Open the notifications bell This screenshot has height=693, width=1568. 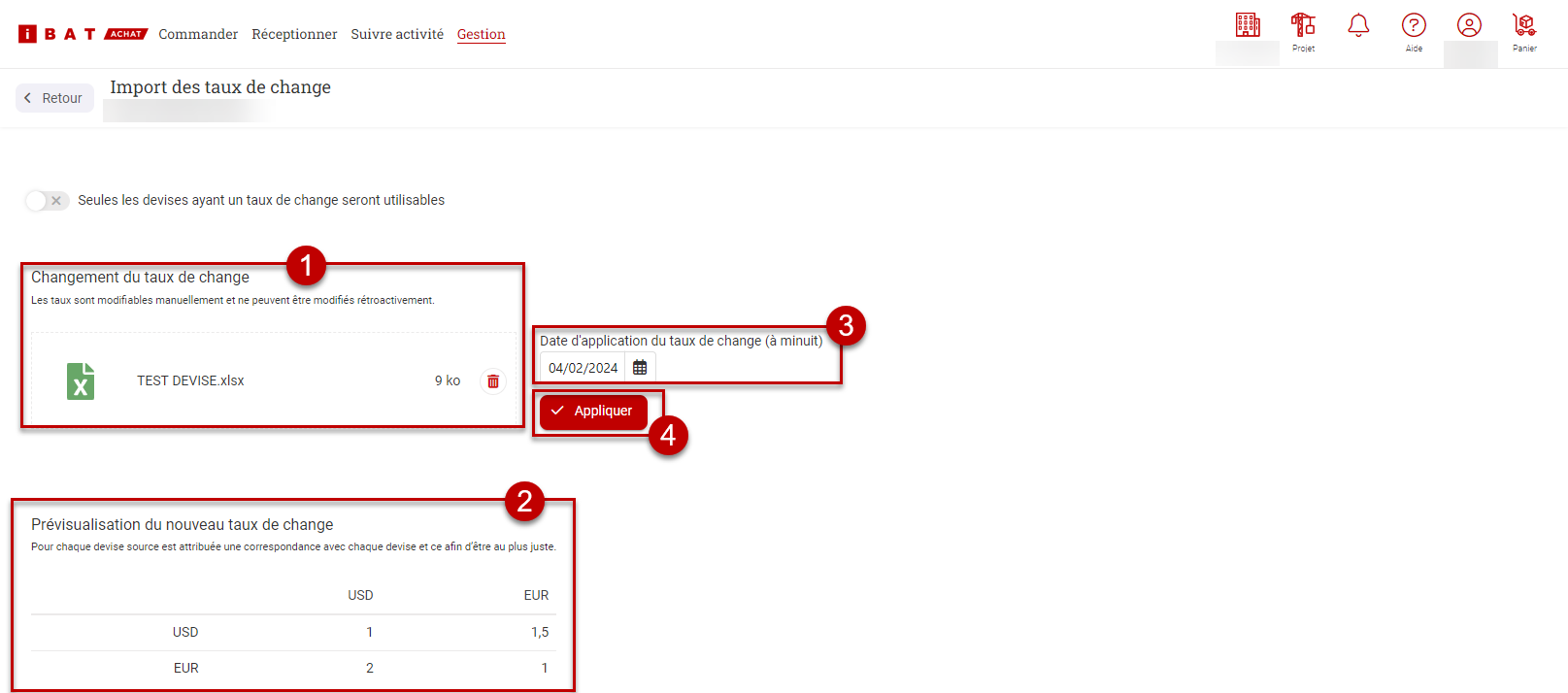click(1358, 25)
